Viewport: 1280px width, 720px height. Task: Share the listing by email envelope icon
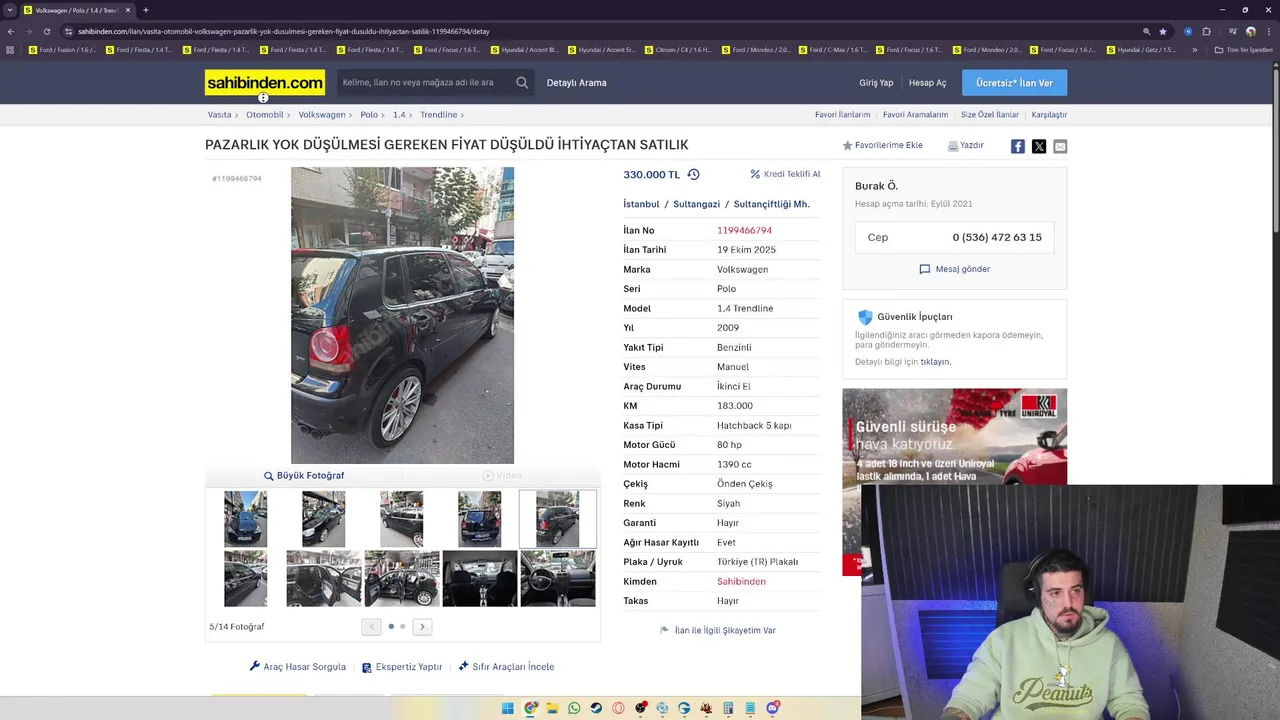tap(1060, 146)
